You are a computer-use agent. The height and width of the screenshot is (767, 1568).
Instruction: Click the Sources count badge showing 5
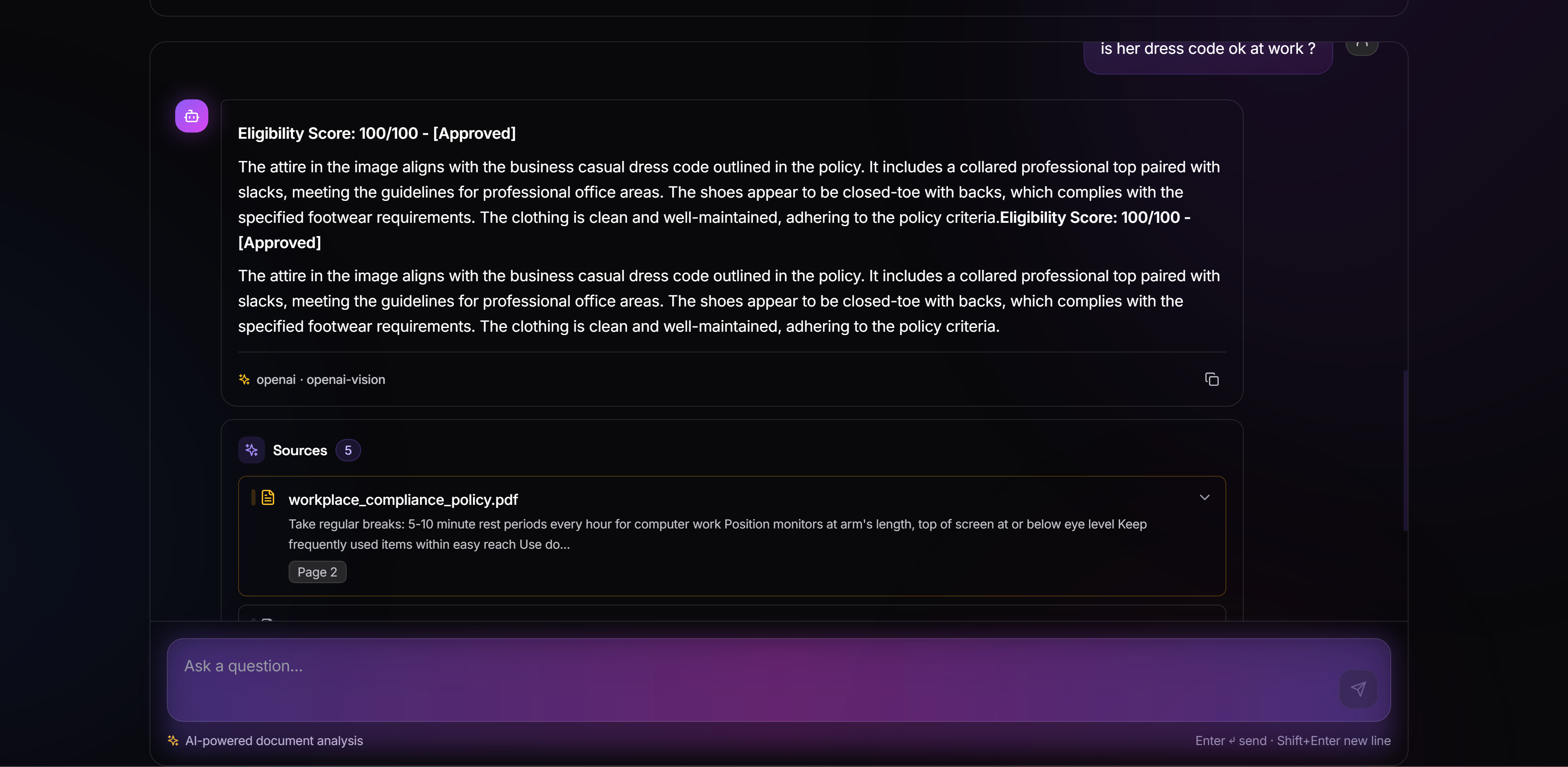pyautogui.click(x=348, y=451)
